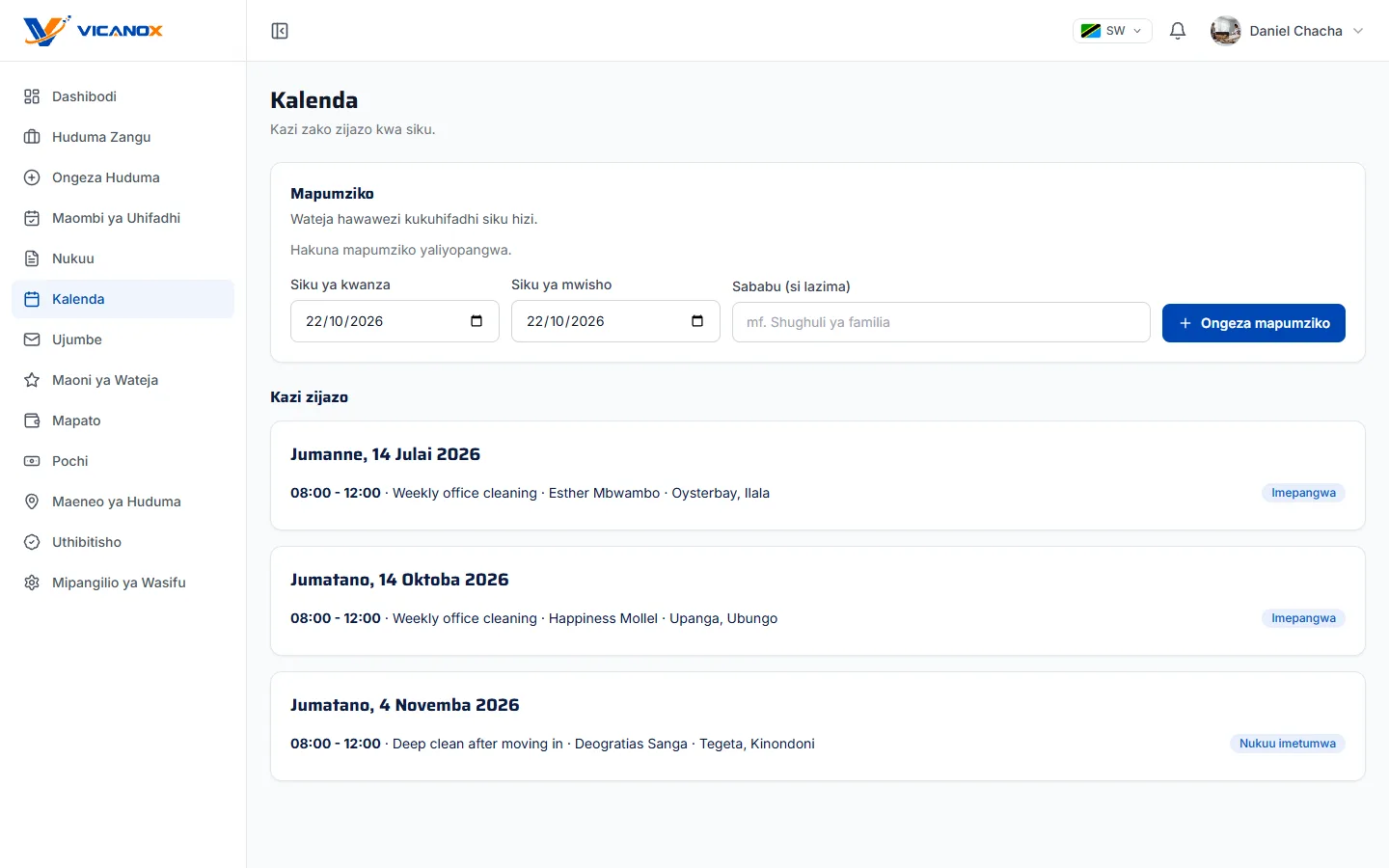Click the Huduma Zangu briefcase icon
Screen dimensions: 1389x868
tap(32, 137)
